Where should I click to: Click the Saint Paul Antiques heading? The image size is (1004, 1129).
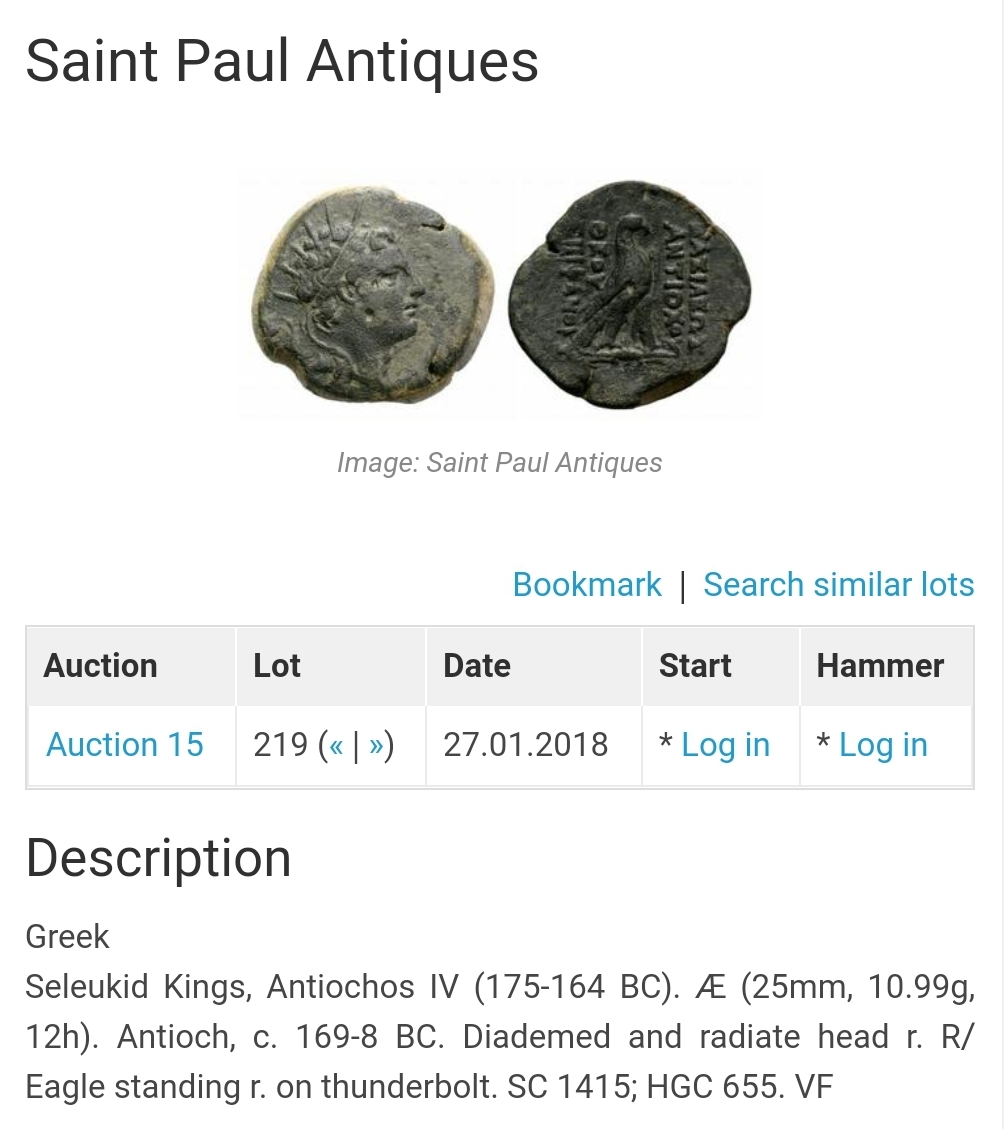(282, 61)
